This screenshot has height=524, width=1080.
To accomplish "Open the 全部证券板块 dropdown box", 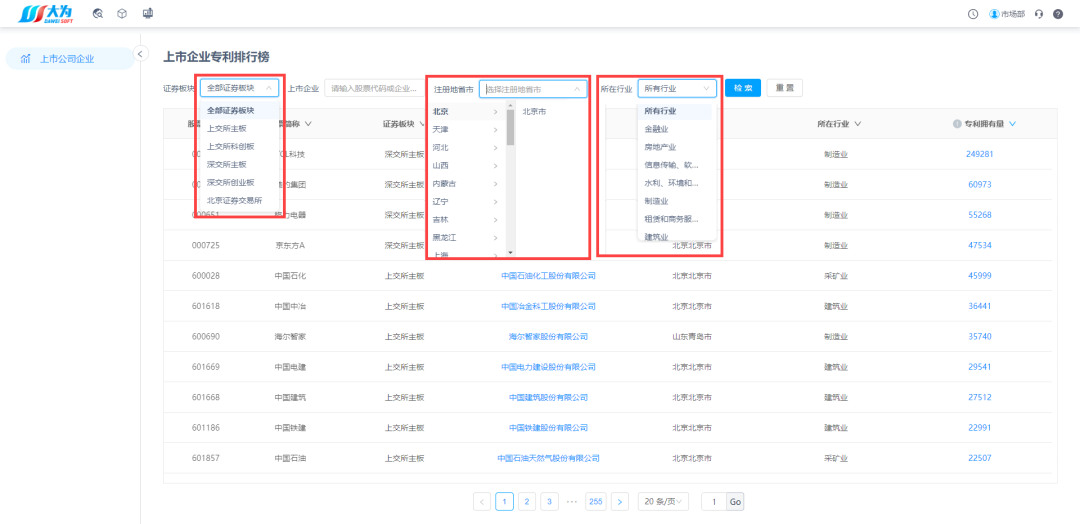I will (x=240, y=88).
